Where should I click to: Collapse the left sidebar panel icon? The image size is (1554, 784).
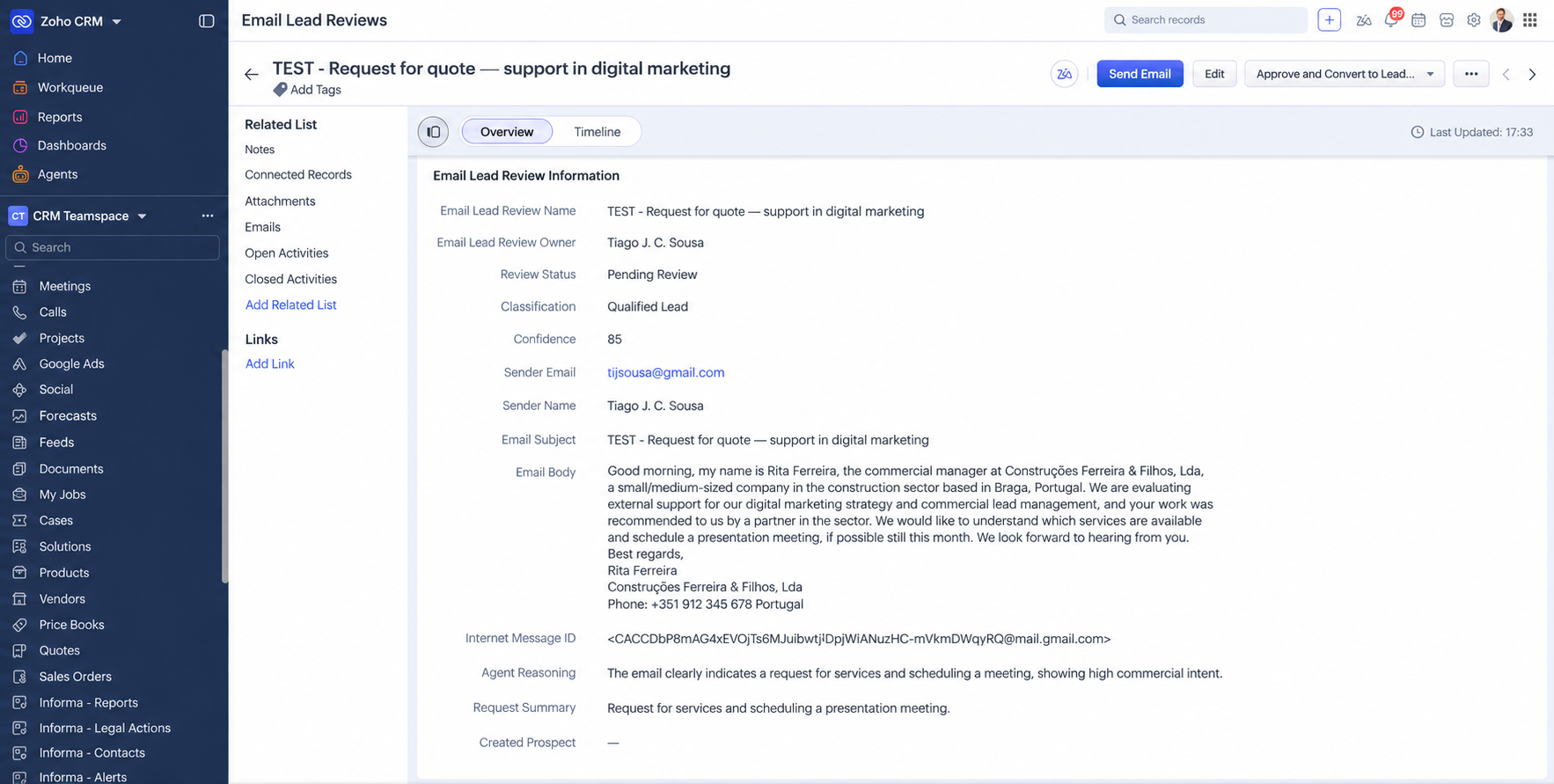coord(207,20)
